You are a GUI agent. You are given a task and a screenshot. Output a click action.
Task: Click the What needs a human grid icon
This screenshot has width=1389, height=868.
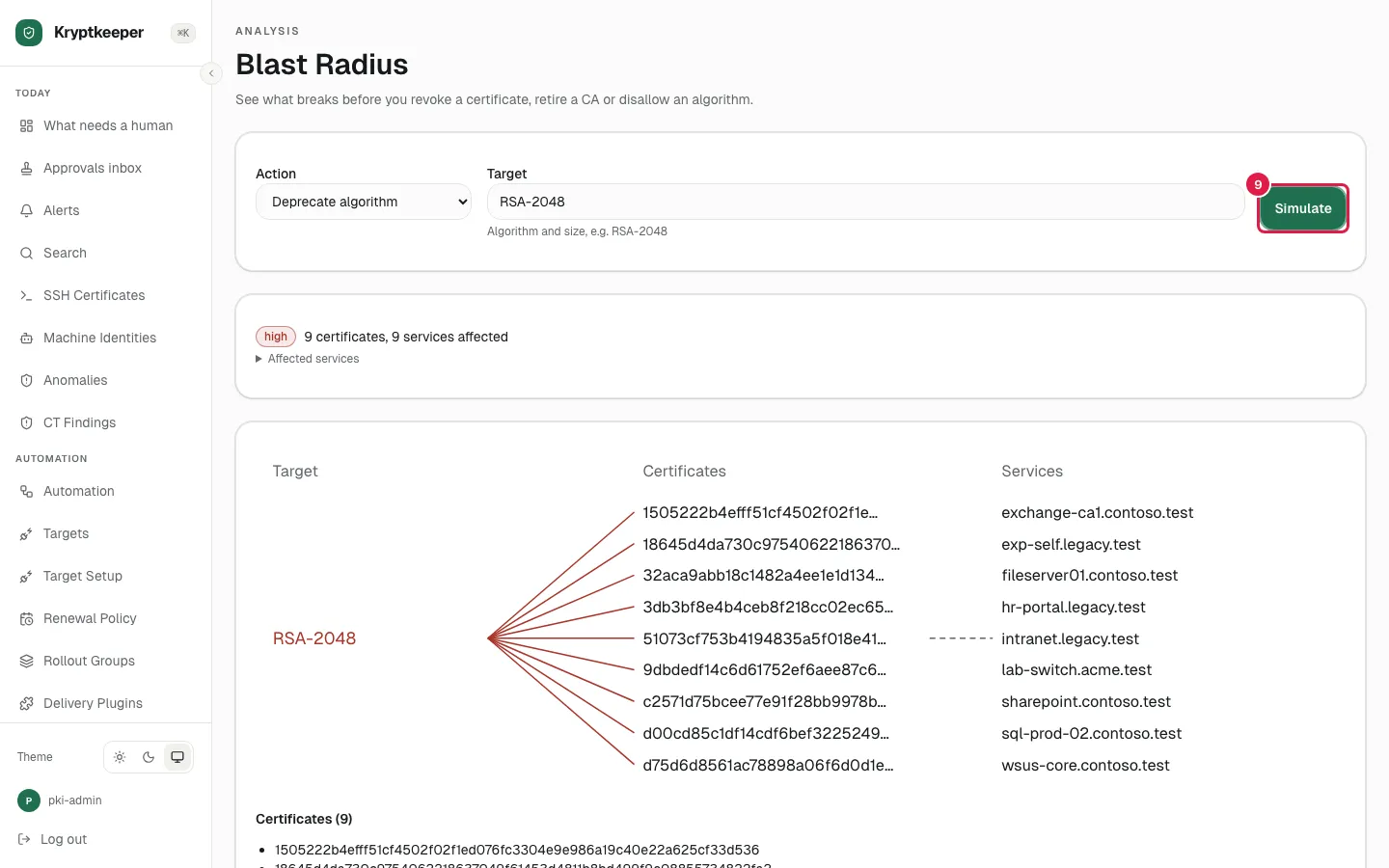(x=26, y=126)
